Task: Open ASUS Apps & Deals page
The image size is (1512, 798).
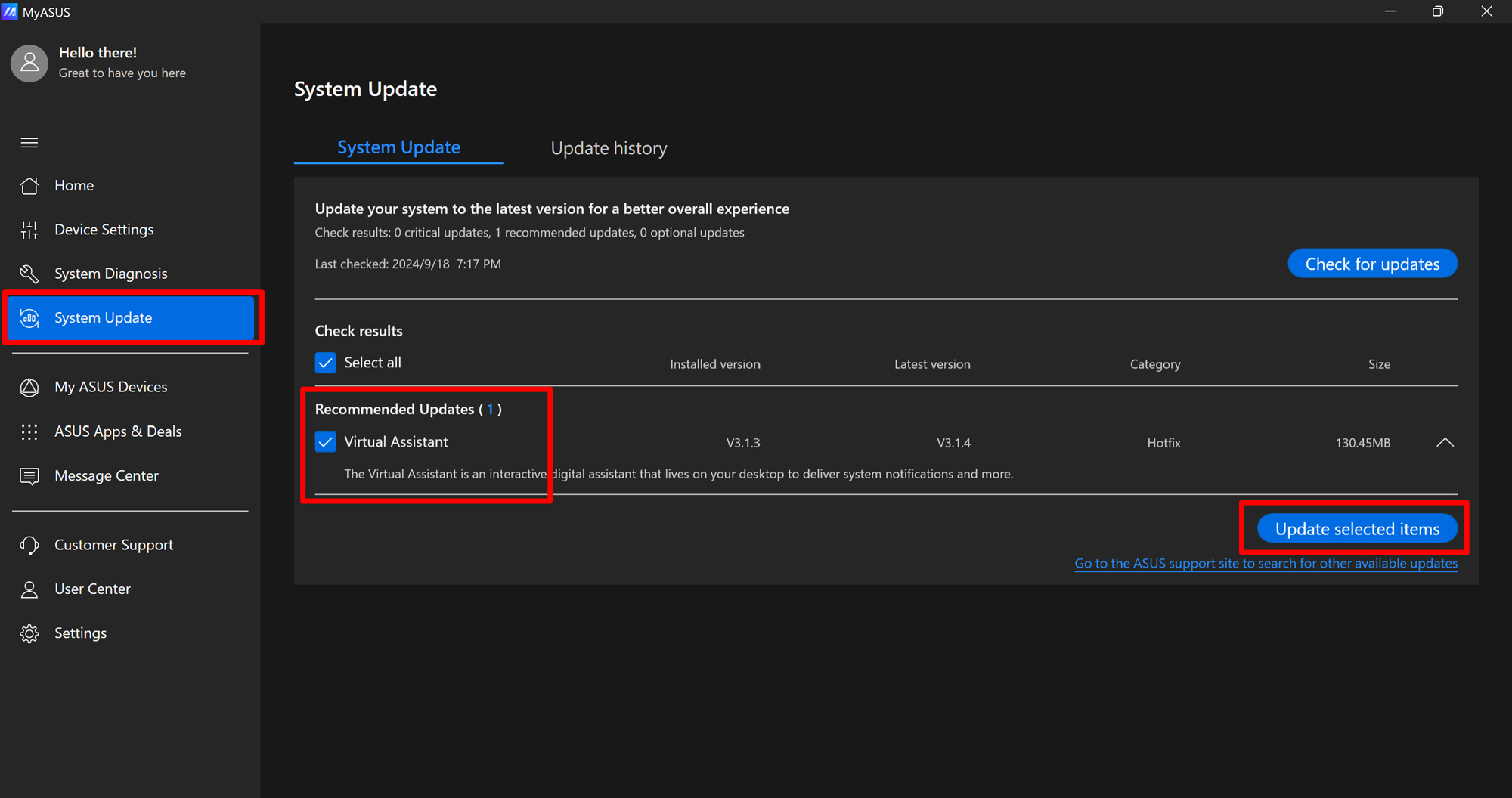Action: pos(130,431)
